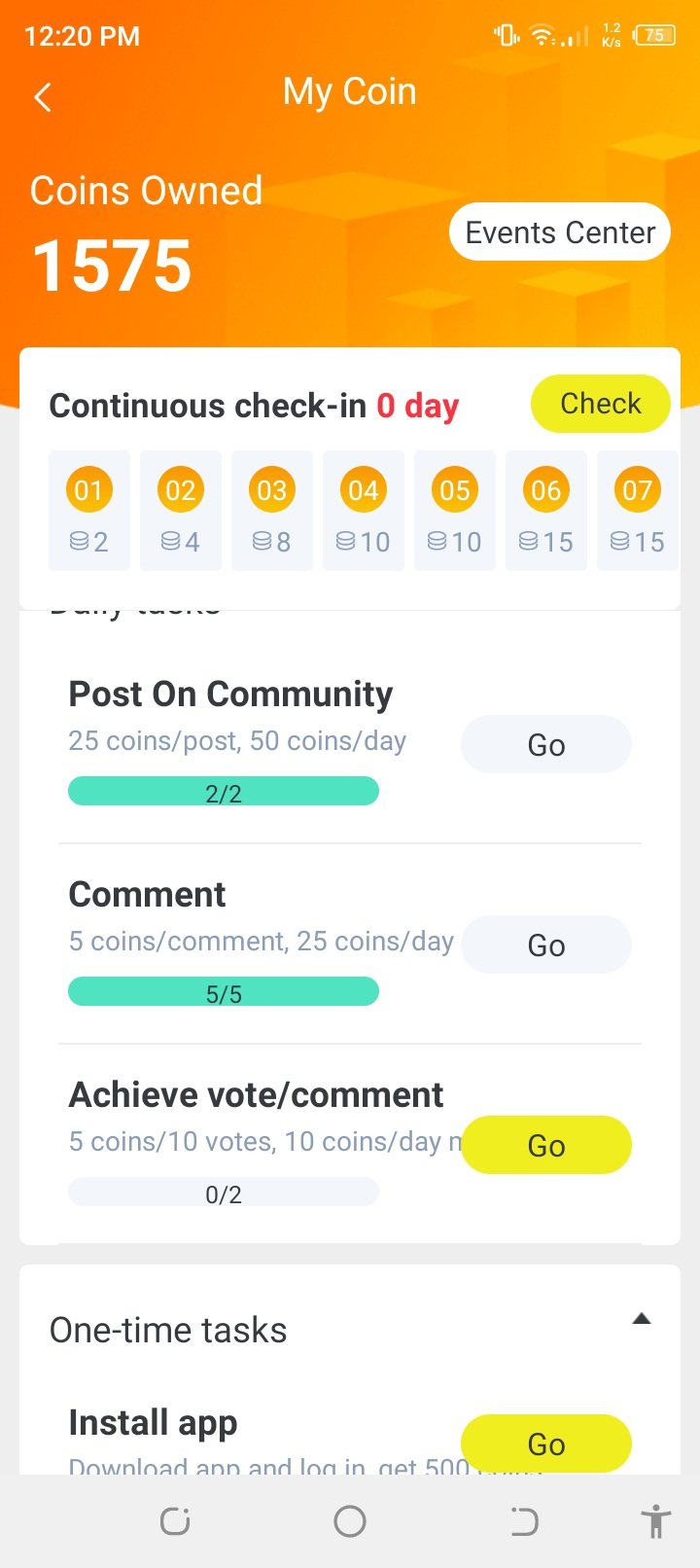Open the accessibility shortcut icon
Image resolution: width=700 pixels, height=1568 pixels.
(656, 1521)
